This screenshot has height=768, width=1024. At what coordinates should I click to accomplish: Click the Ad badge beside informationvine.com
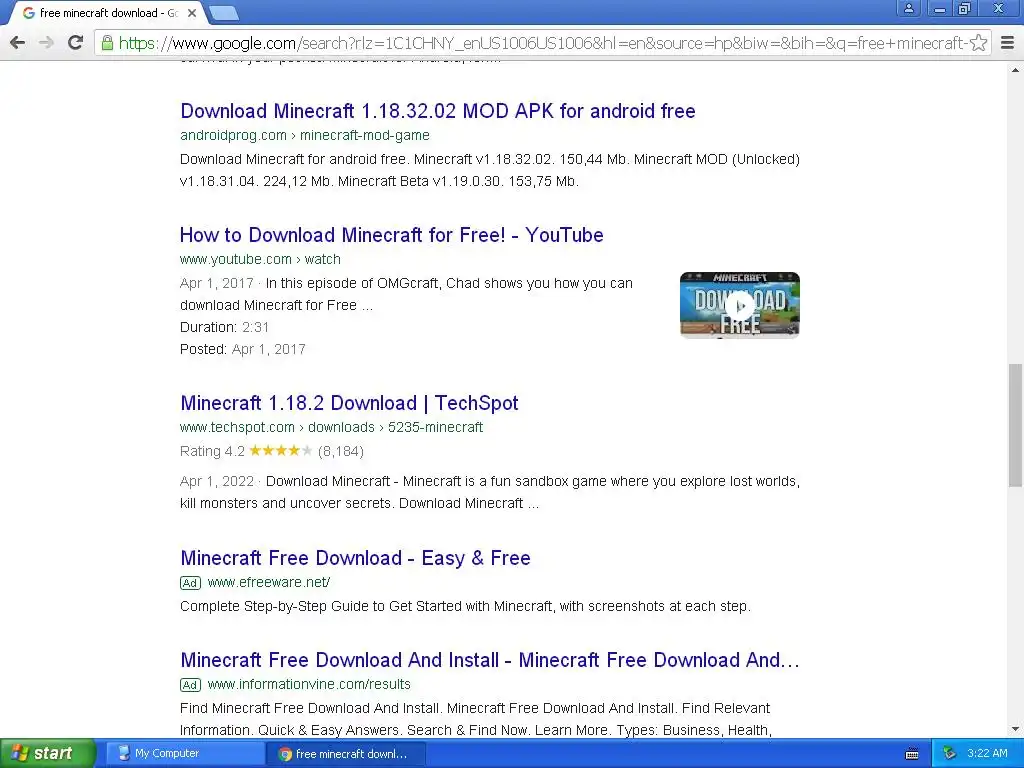pyautogui.click(x=190, y=685)
